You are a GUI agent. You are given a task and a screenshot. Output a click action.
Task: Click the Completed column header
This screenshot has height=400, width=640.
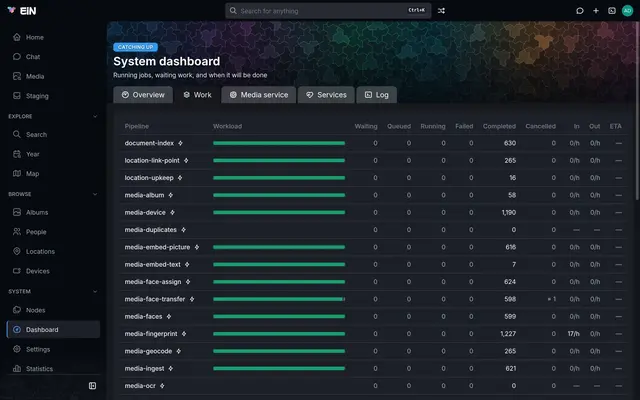[x=499, y=127]
